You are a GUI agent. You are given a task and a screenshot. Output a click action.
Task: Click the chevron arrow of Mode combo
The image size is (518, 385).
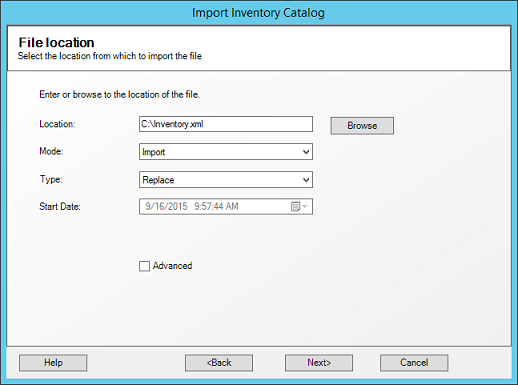click(306, 152)
